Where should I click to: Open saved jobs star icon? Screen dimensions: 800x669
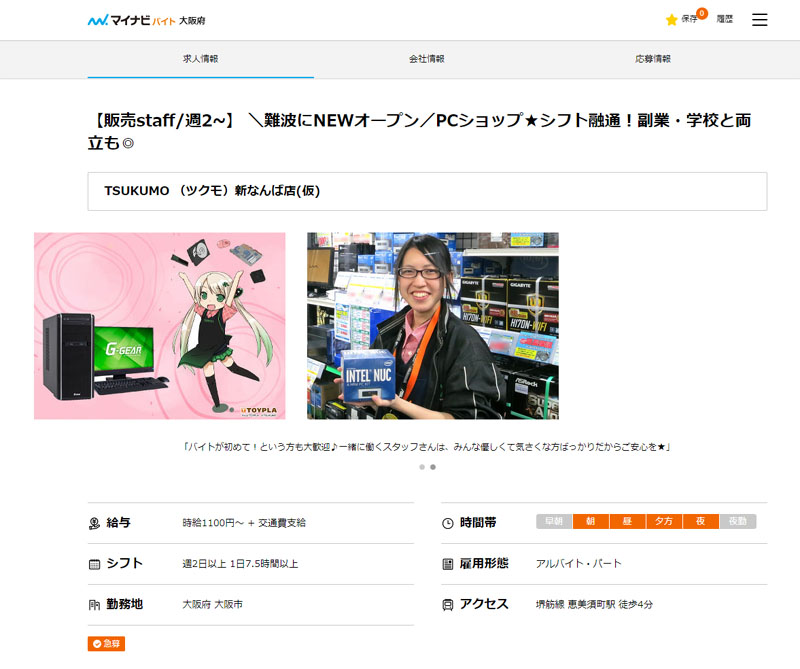(671, 20)
